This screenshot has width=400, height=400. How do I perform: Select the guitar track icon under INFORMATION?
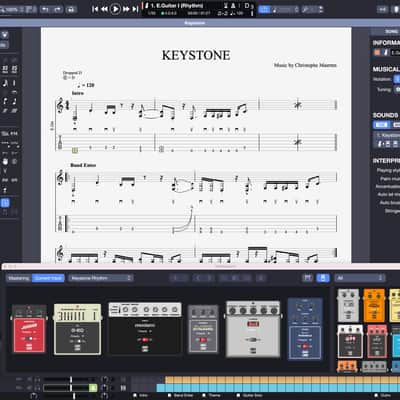click(385, 52)
